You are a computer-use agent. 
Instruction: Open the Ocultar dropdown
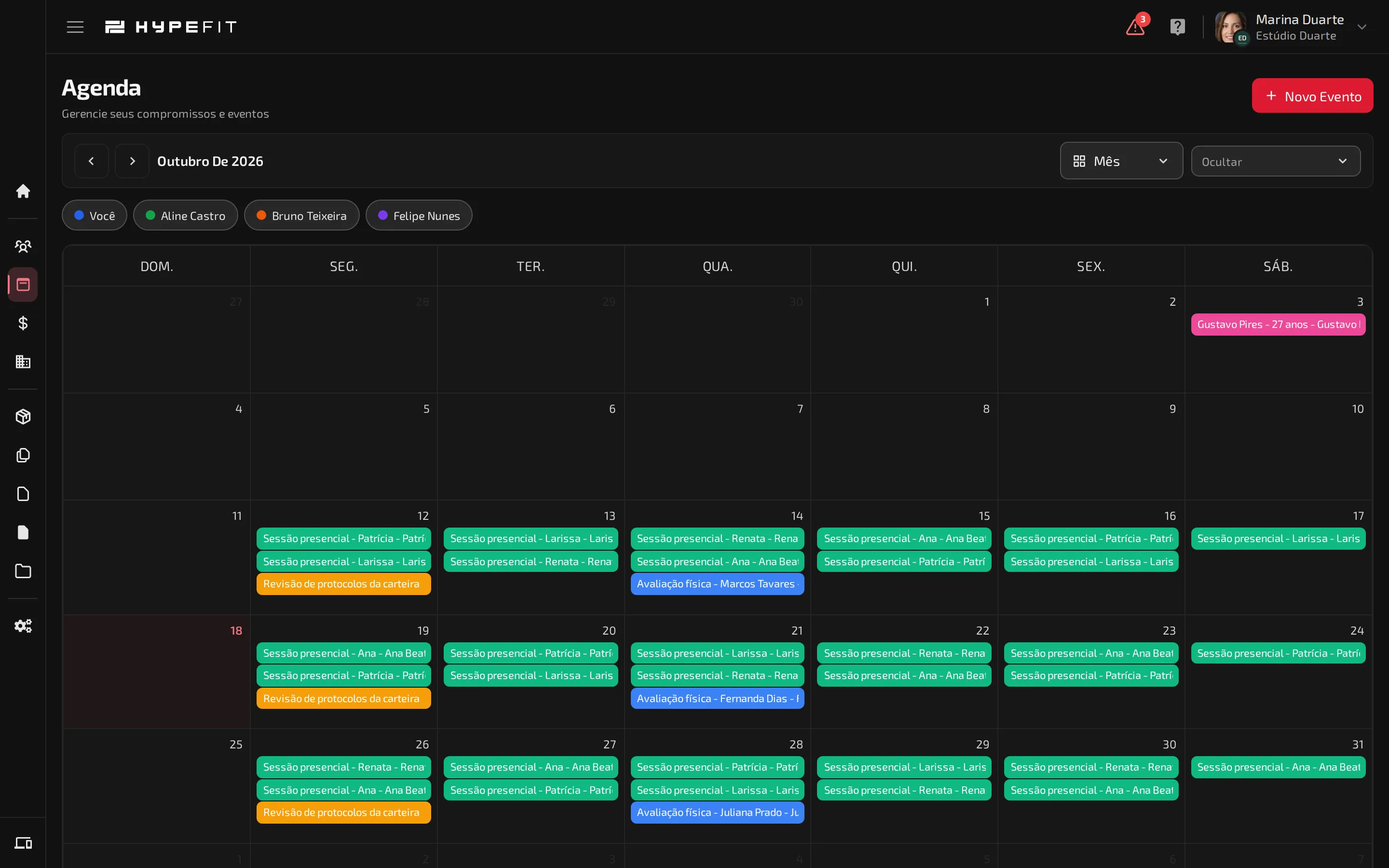(1275, 162)
